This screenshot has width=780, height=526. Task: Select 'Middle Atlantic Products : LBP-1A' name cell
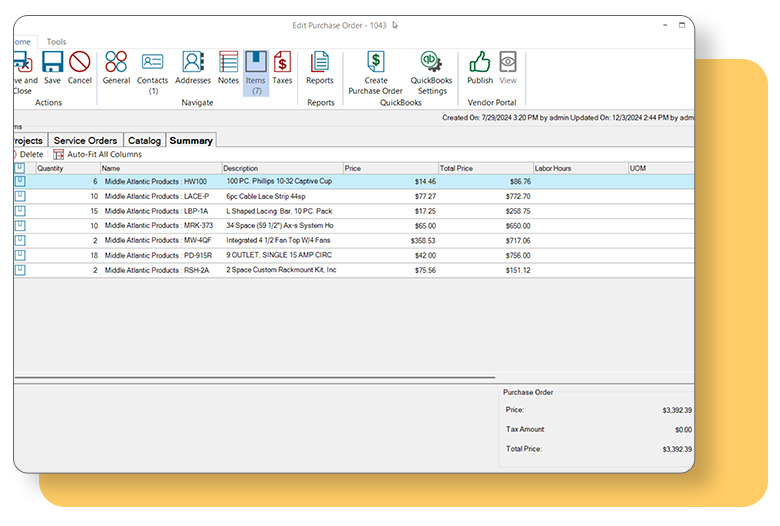pyautogui.click(x=156, y=211)
